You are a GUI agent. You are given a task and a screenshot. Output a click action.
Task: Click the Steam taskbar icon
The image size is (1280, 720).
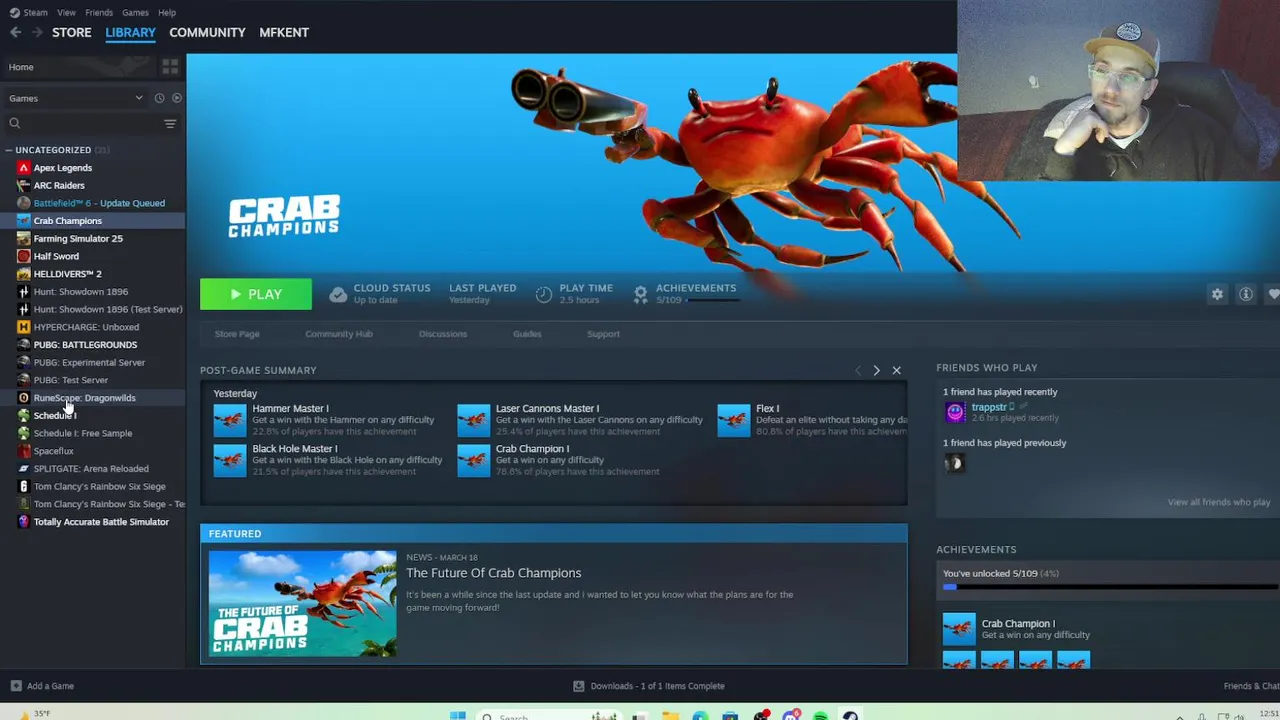(850, 716)
